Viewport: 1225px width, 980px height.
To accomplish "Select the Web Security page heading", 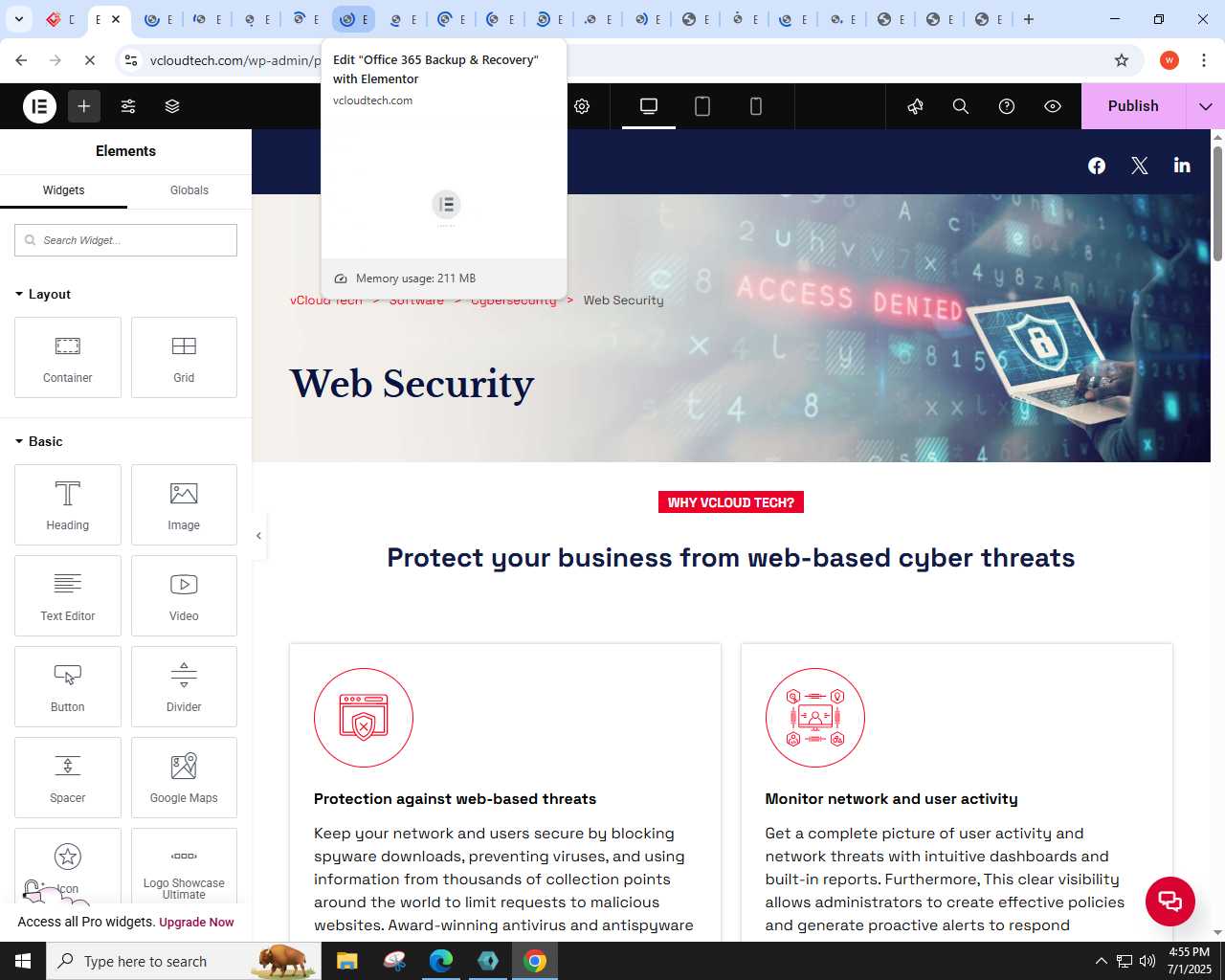I will tap(412, 384).
